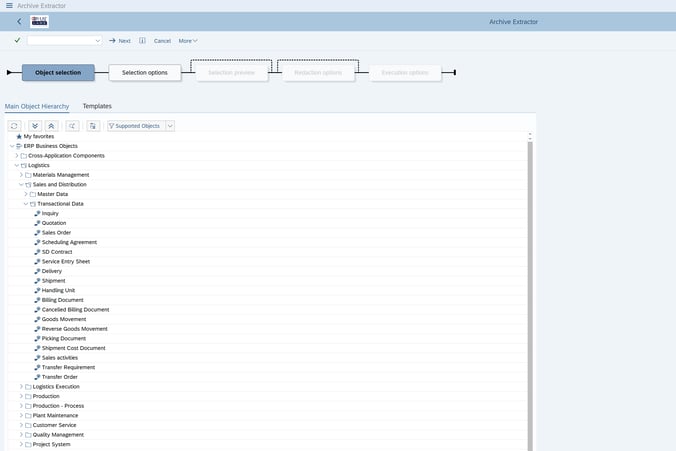
Task: Click the Cancel button
Action: coord(162,41)
